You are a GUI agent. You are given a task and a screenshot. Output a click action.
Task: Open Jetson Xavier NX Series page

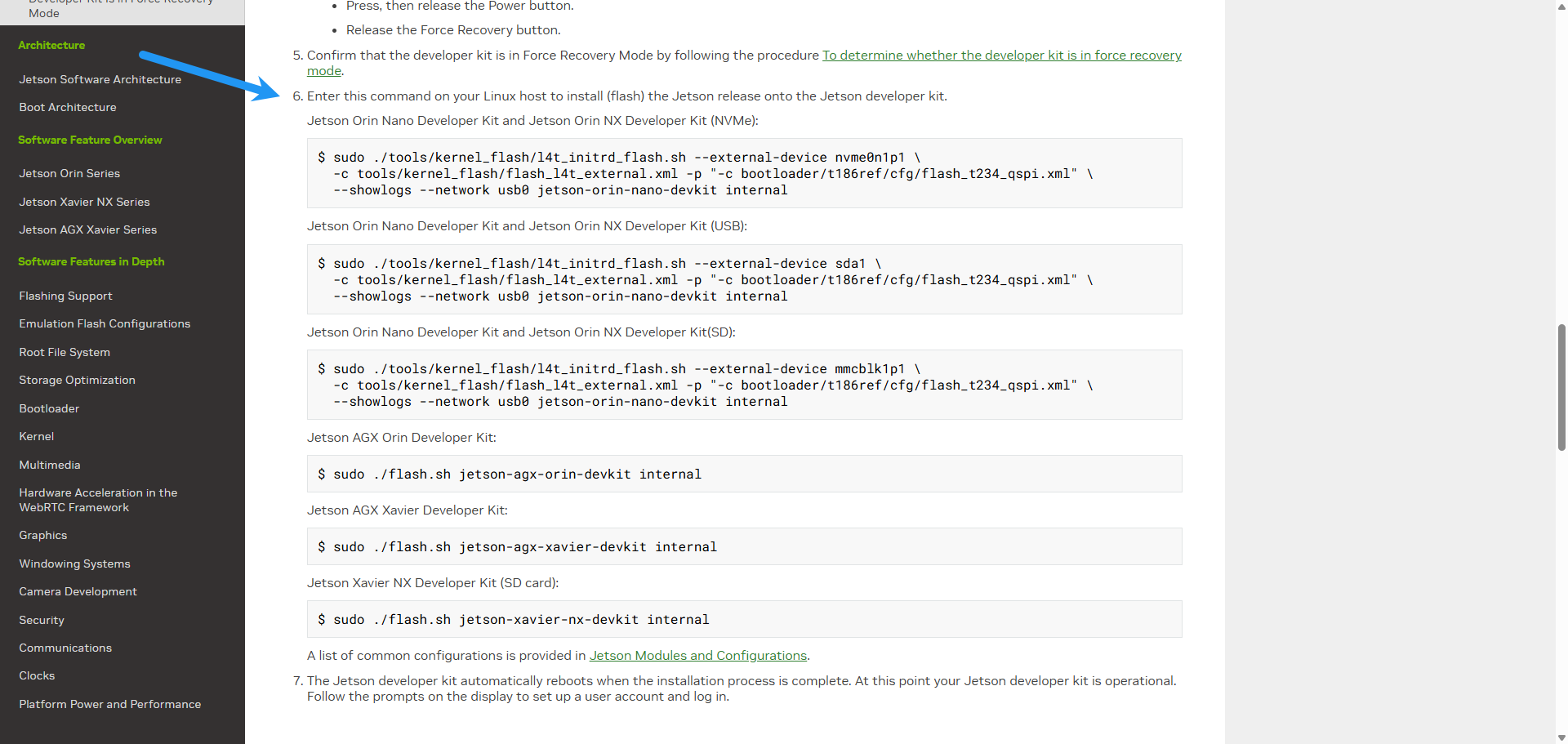tap(84, 202)
